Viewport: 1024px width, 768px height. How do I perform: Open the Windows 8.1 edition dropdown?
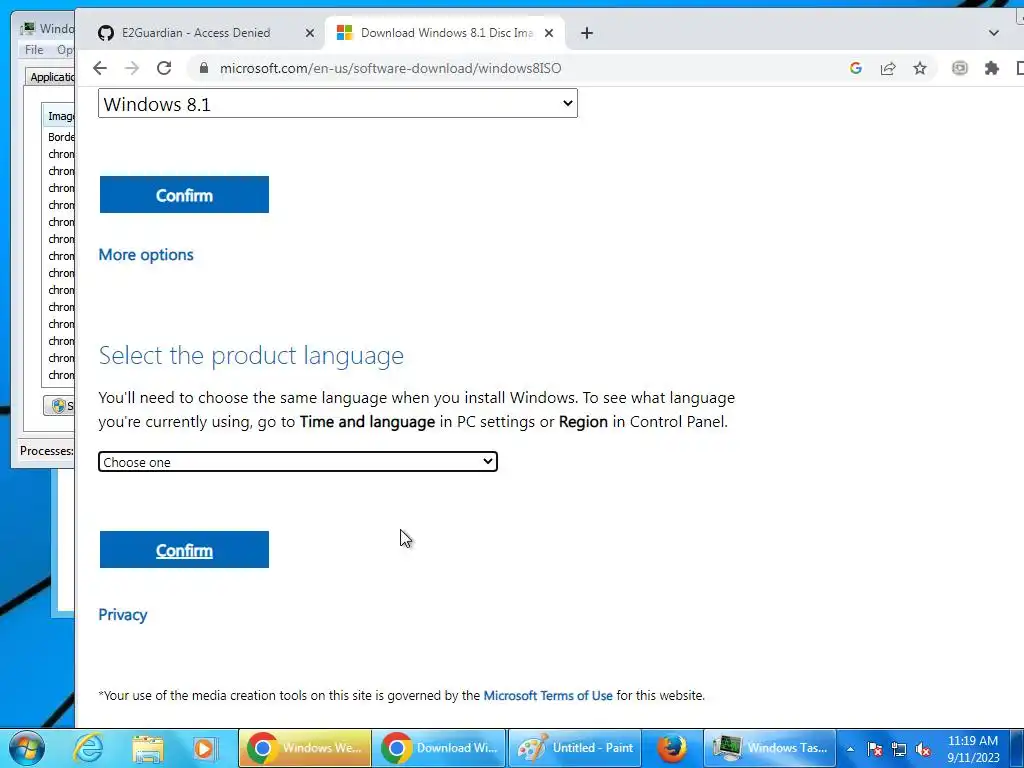click(338, 103)
